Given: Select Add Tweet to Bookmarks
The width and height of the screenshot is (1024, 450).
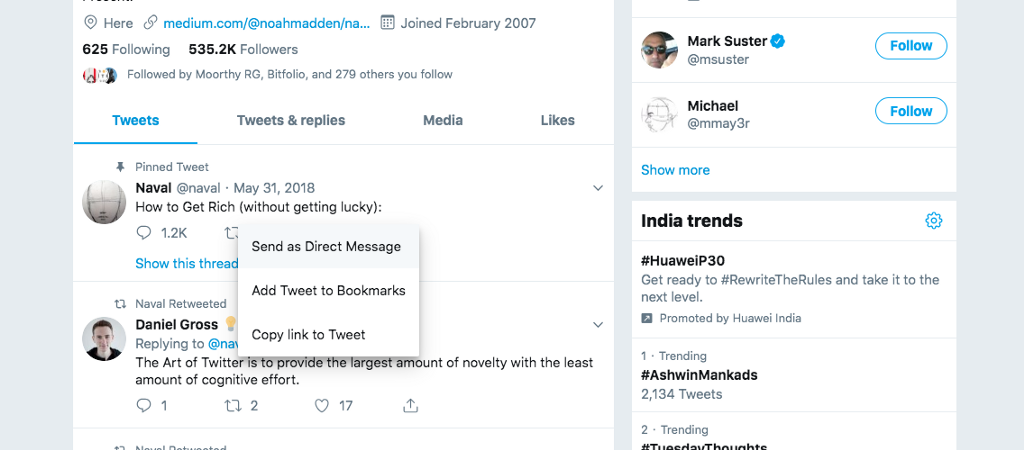Looking at the screenshot, I should coord(328,291).
